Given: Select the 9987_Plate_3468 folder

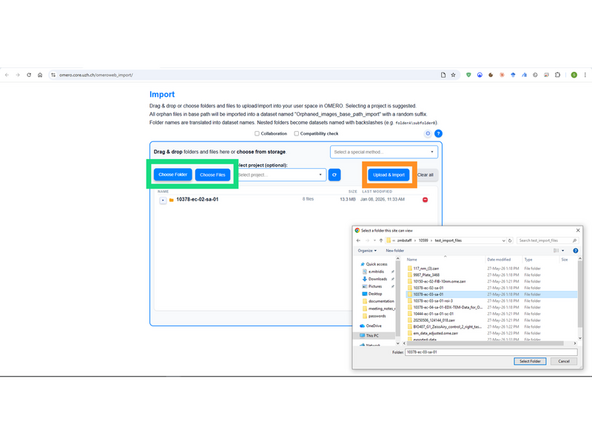Looking at the screenshot, I should point(426,275).
